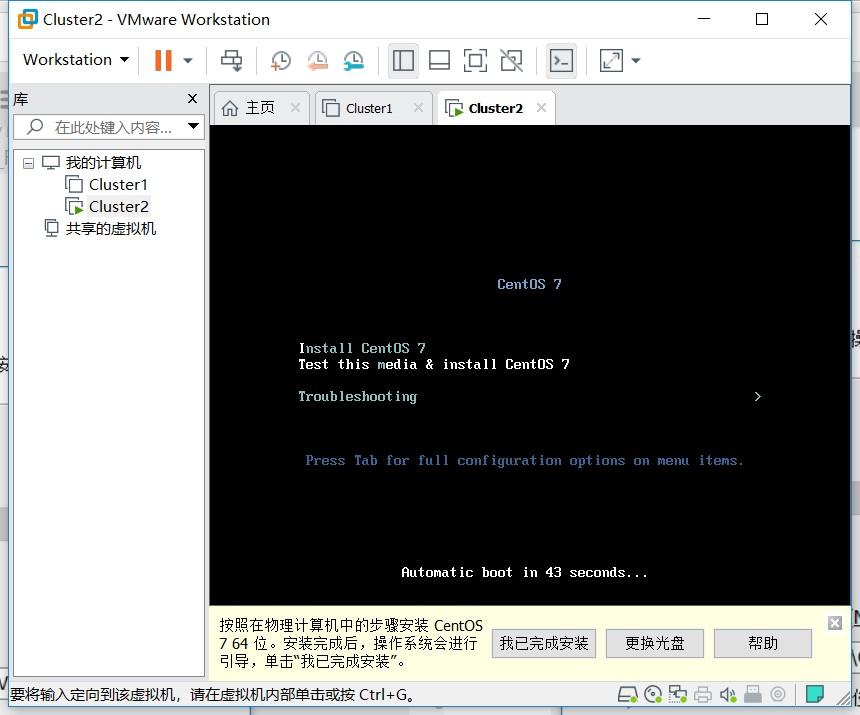The width and height of the screenshot is (860, 715).
Task: Close the Cluster1 tab
Action: [x=418, y=107]
